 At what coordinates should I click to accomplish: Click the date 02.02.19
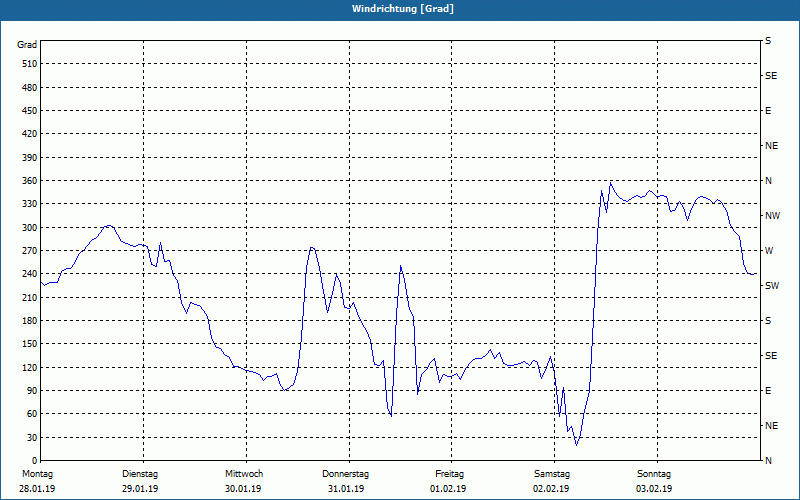[551, 489]
